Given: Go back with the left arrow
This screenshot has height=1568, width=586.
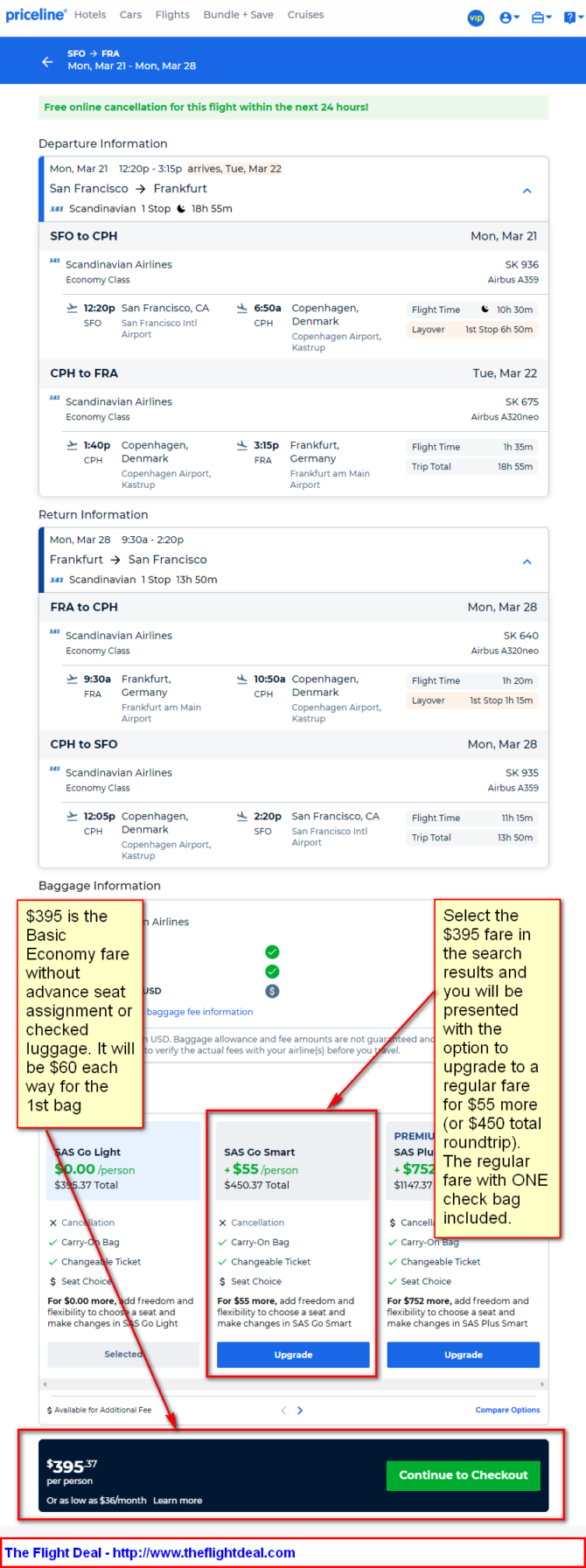Looking at the screenshot, I should (x=47, y=61).
